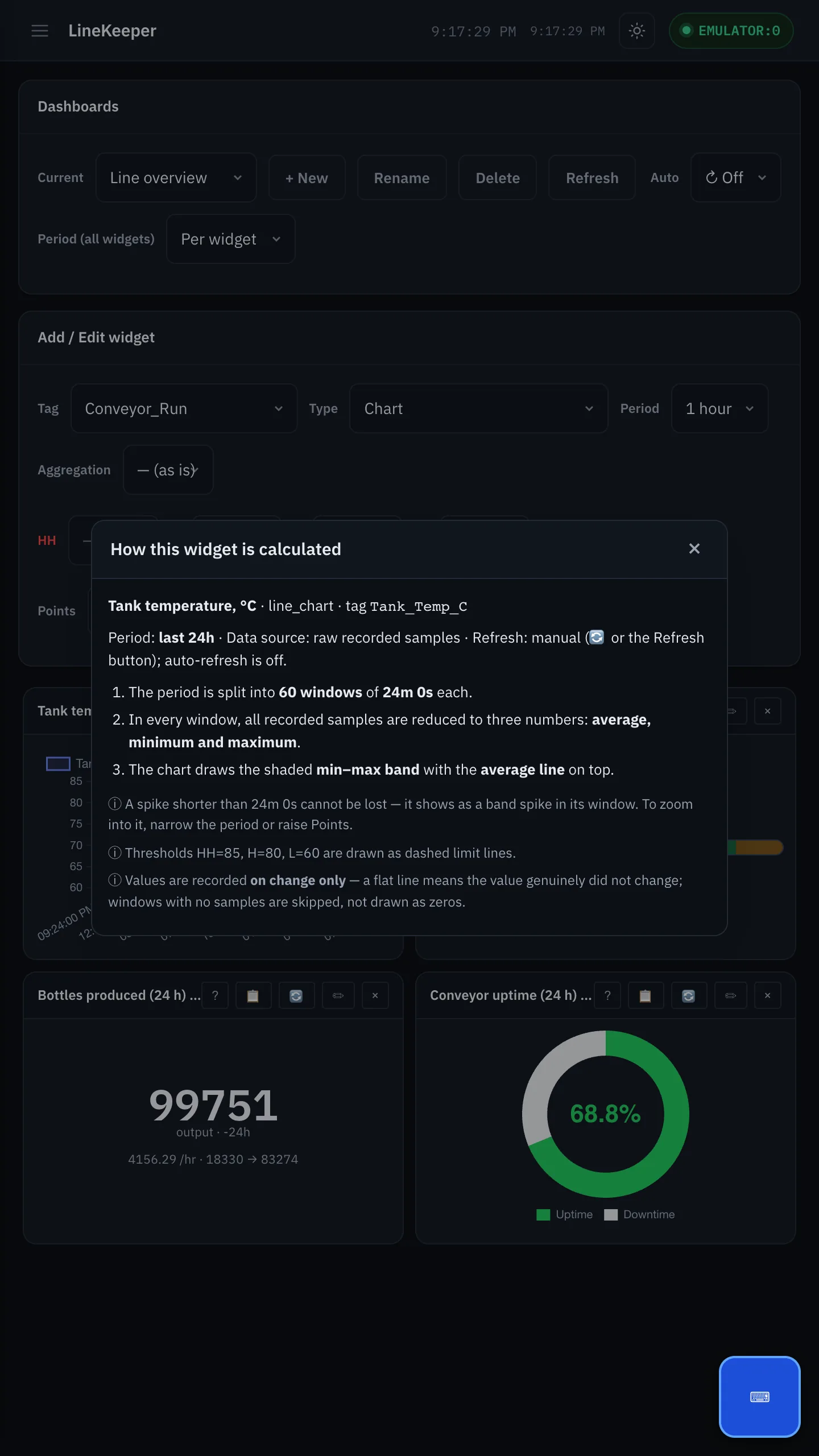Expand the Per widget period dropdown
Image resolution: width=819 pixels, height=1456 pixels.
[x=230, y=239]
